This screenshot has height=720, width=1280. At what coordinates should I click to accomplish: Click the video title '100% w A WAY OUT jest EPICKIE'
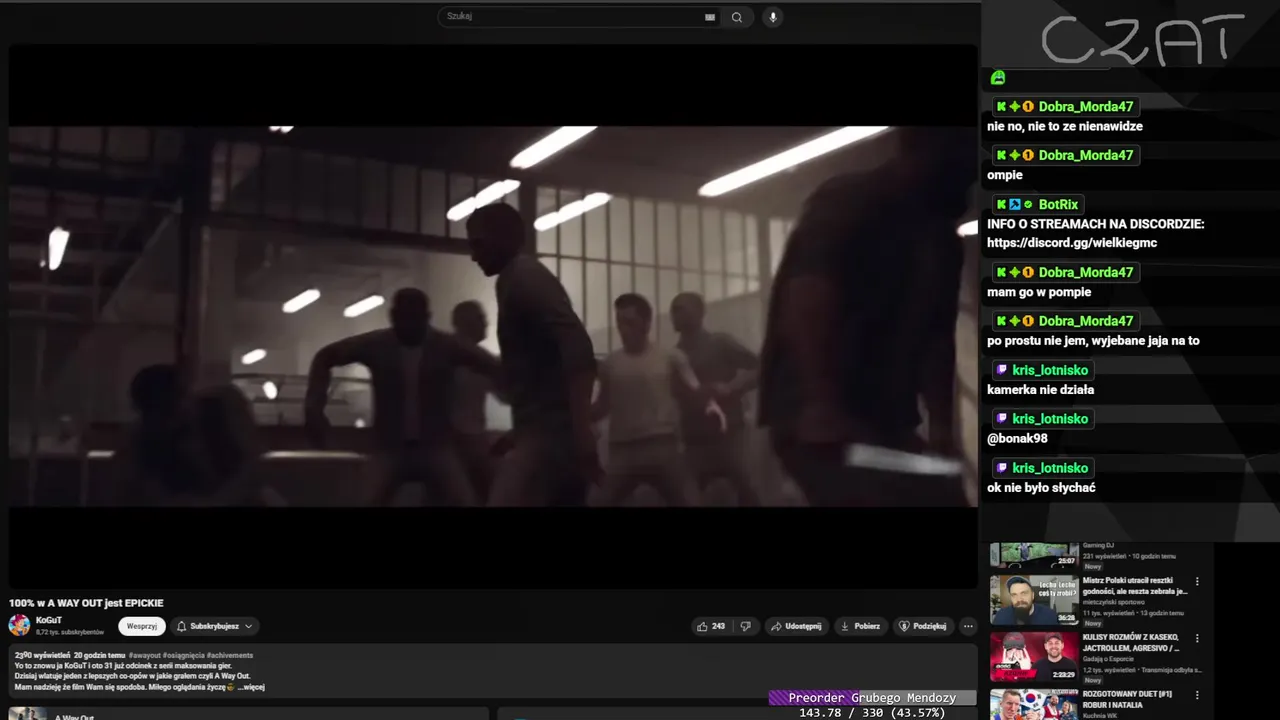[x=86, y=603]
